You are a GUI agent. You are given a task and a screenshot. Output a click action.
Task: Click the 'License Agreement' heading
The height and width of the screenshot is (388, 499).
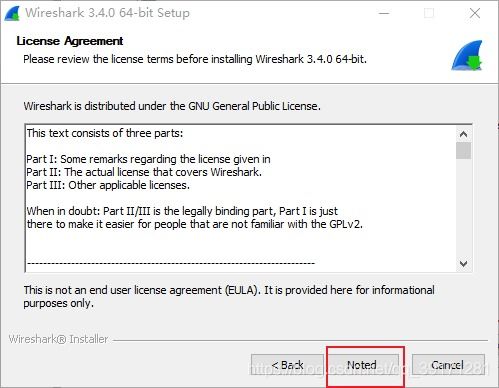point(70,41)
